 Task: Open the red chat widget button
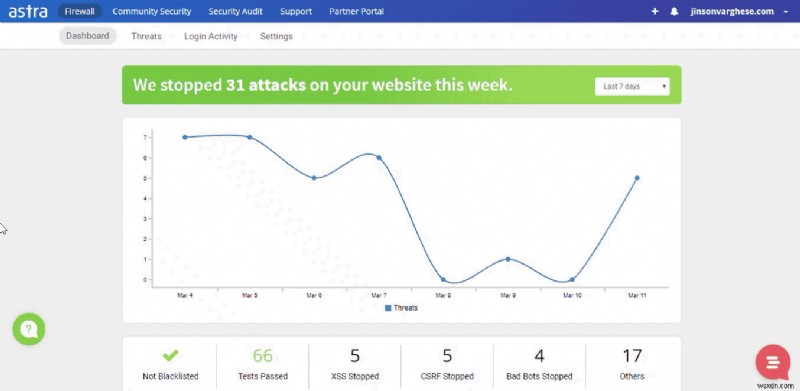773,362
